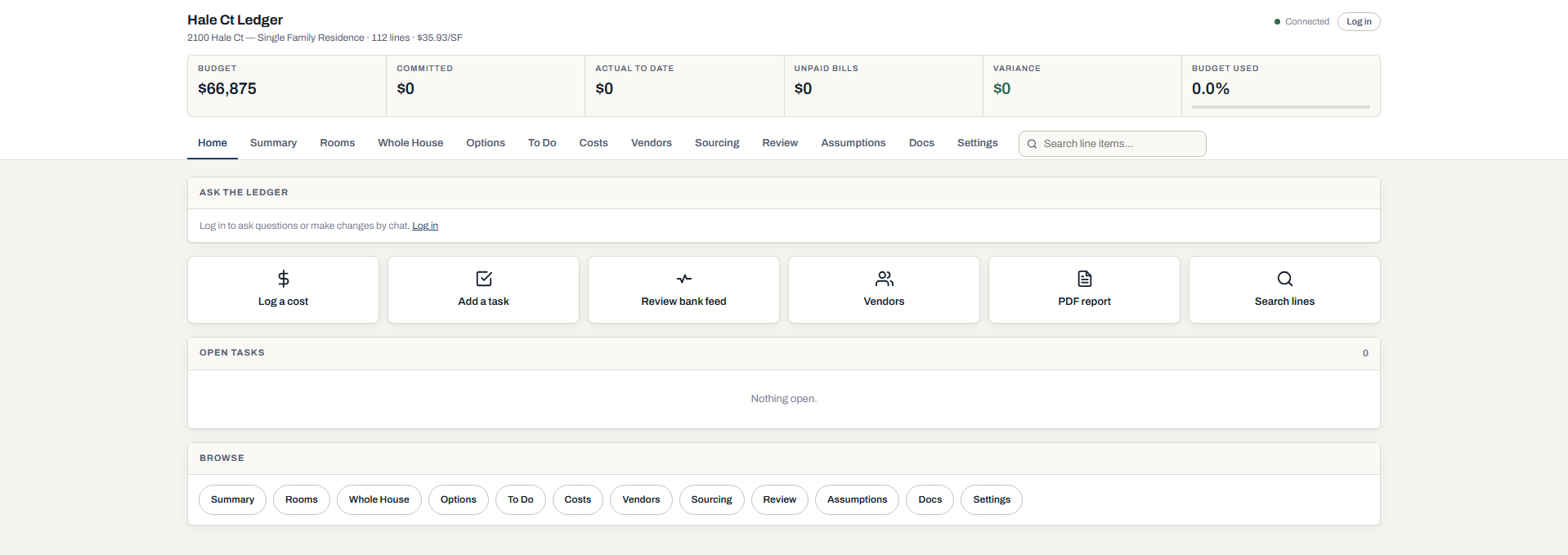Click the Summary pill under Browse
The image size is (1568, 555).
233,499
